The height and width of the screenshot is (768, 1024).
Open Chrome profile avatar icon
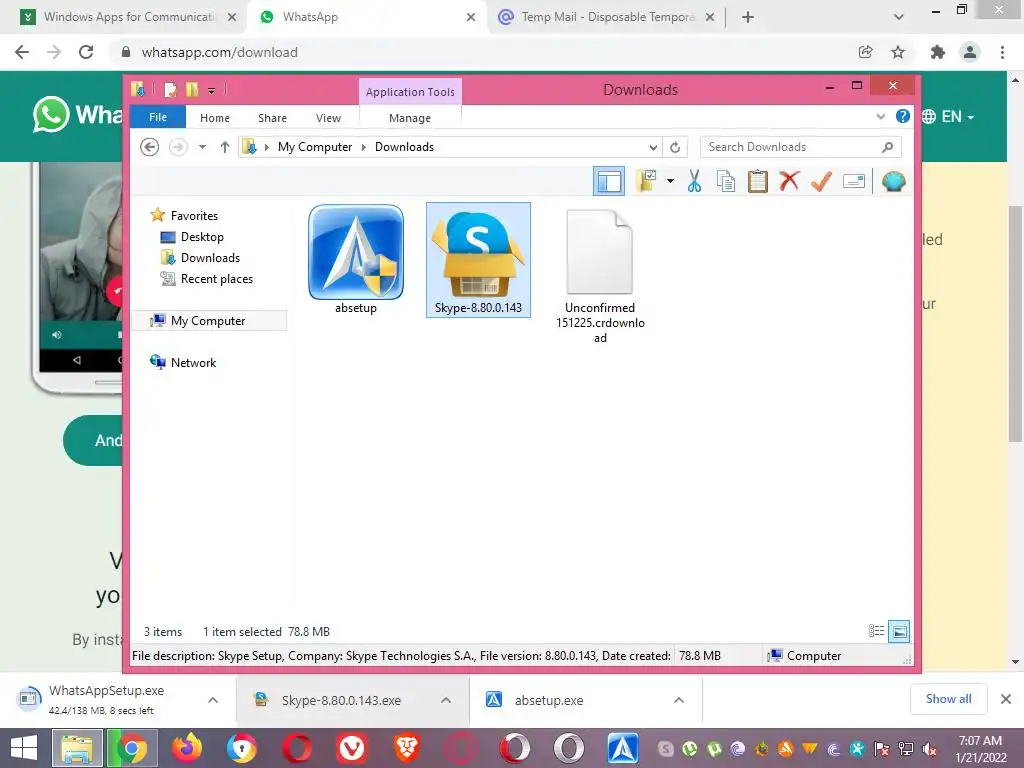970,52
